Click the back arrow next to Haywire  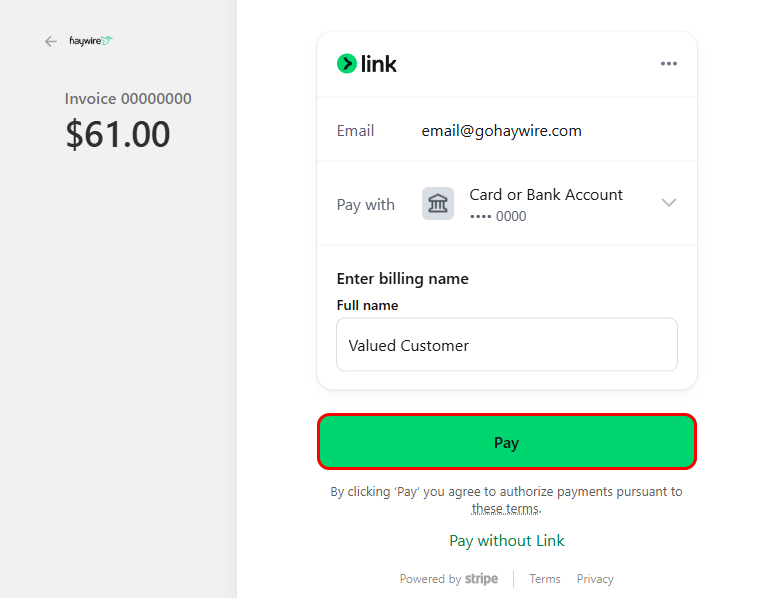point(51,42)
